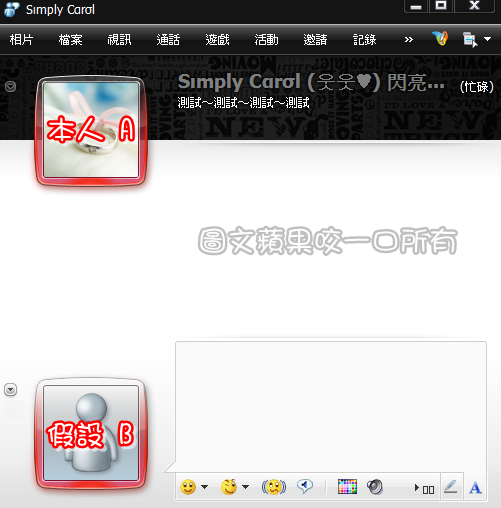The height and width of the screenshot is (508, 501).
Task: Click the show menu window icon
Action: [470, 39]
